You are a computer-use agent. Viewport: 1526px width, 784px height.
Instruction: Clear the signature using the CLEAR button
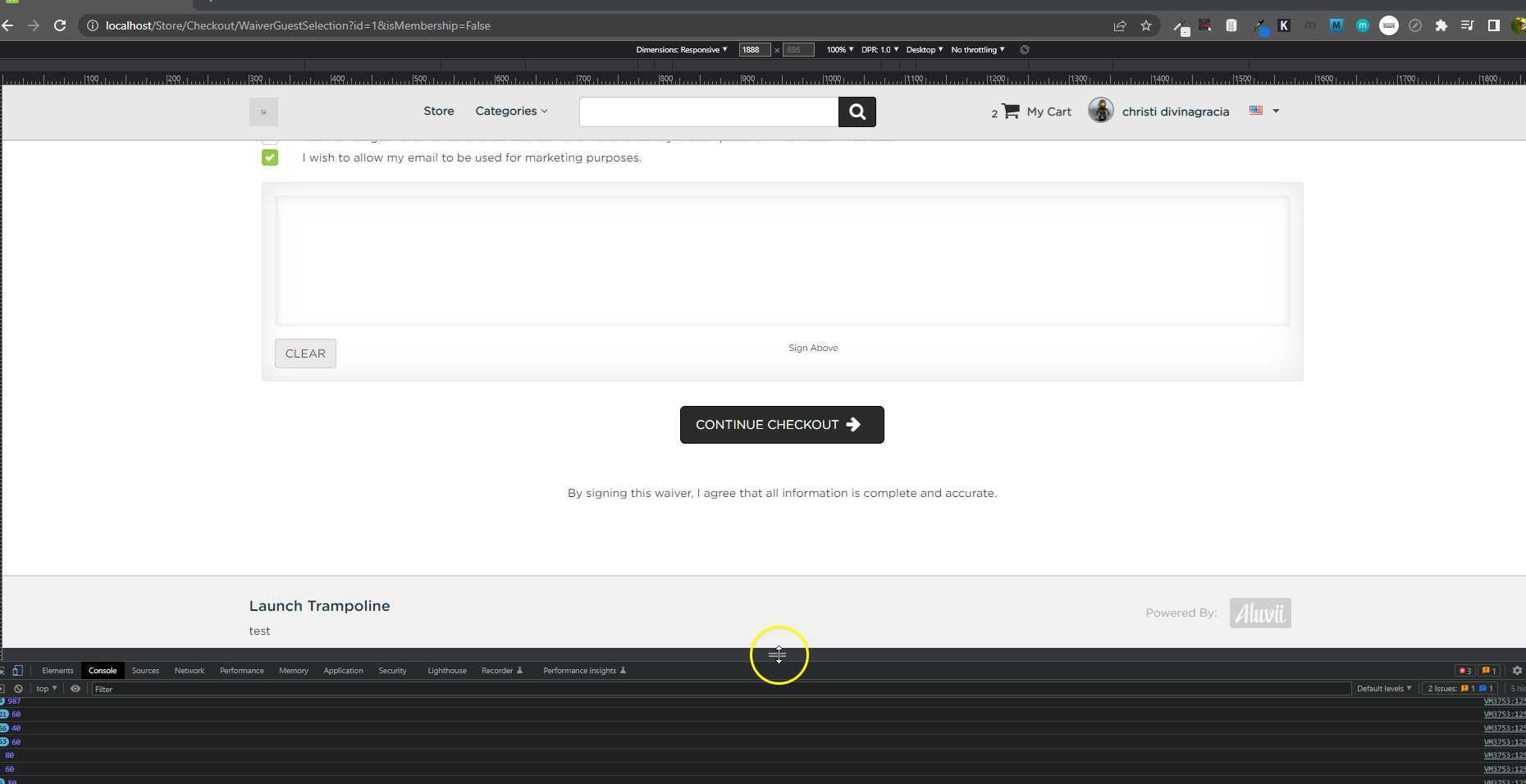(304, 353)
